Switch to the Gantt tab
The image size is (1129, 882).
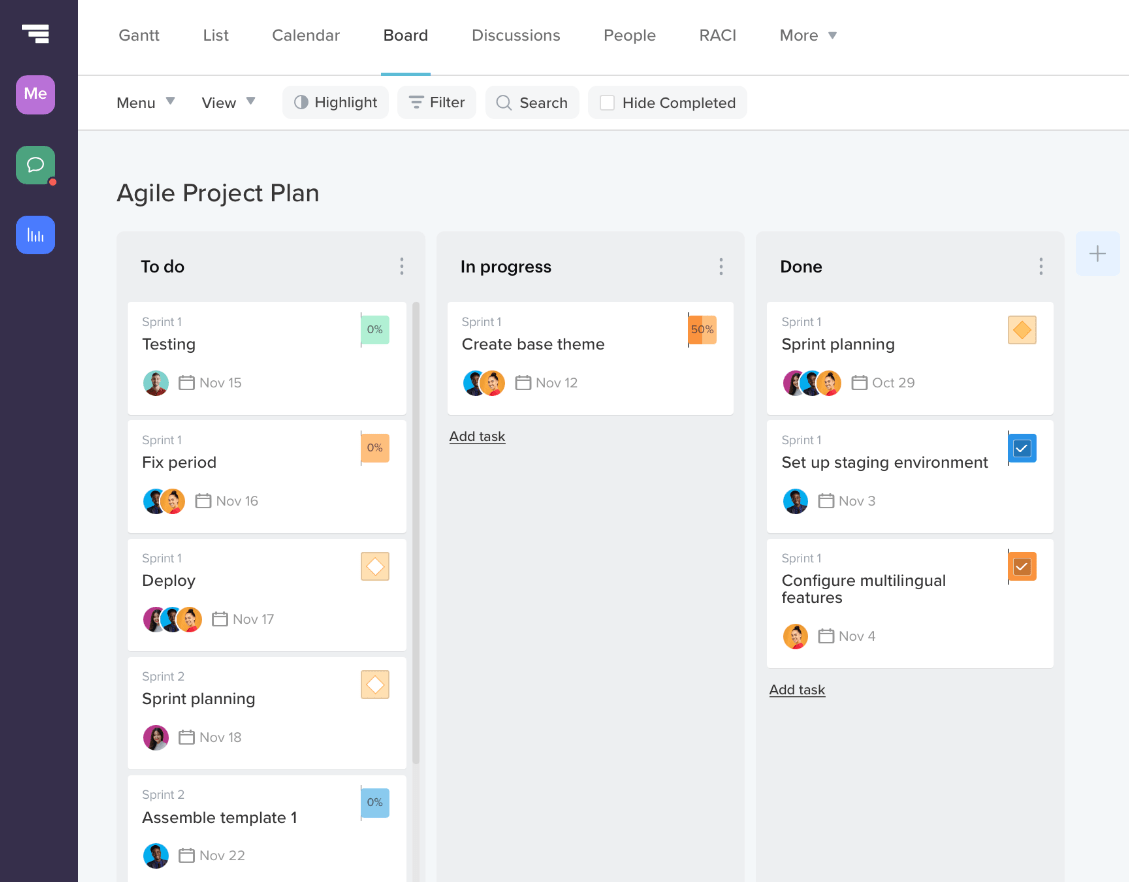click(139, 35)
